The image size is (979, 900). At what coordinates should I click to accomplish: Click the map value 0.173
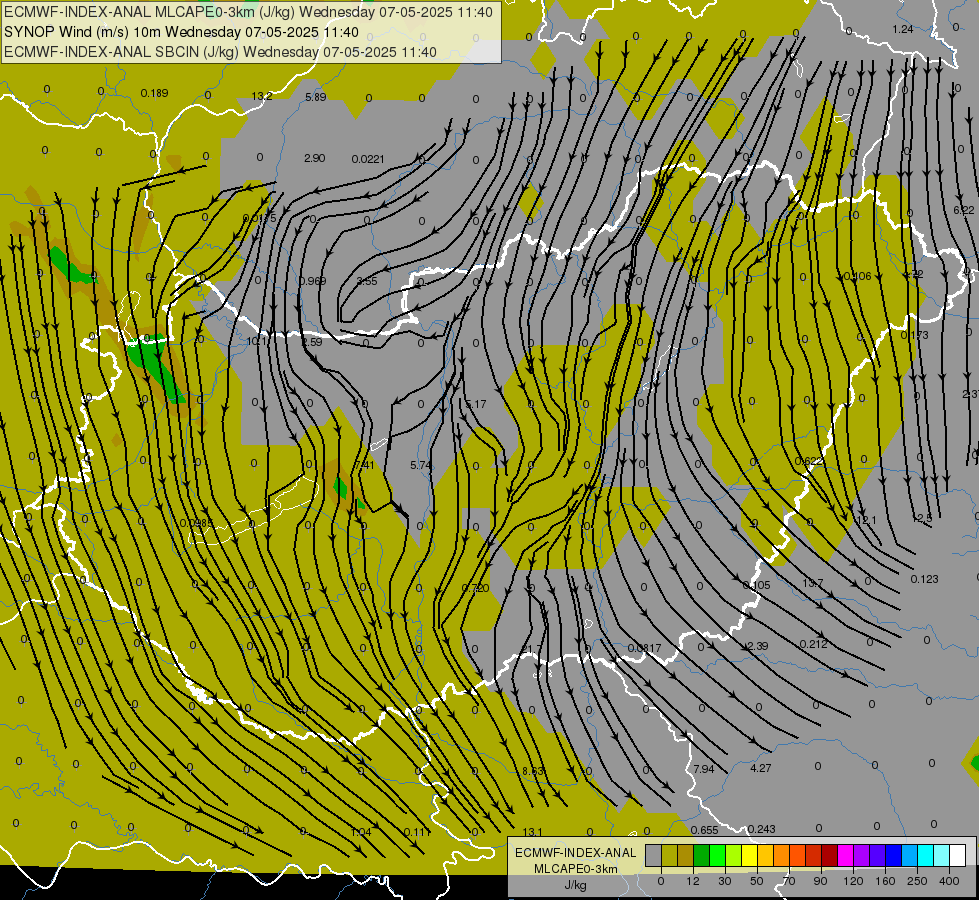click(x=915, y=335)
